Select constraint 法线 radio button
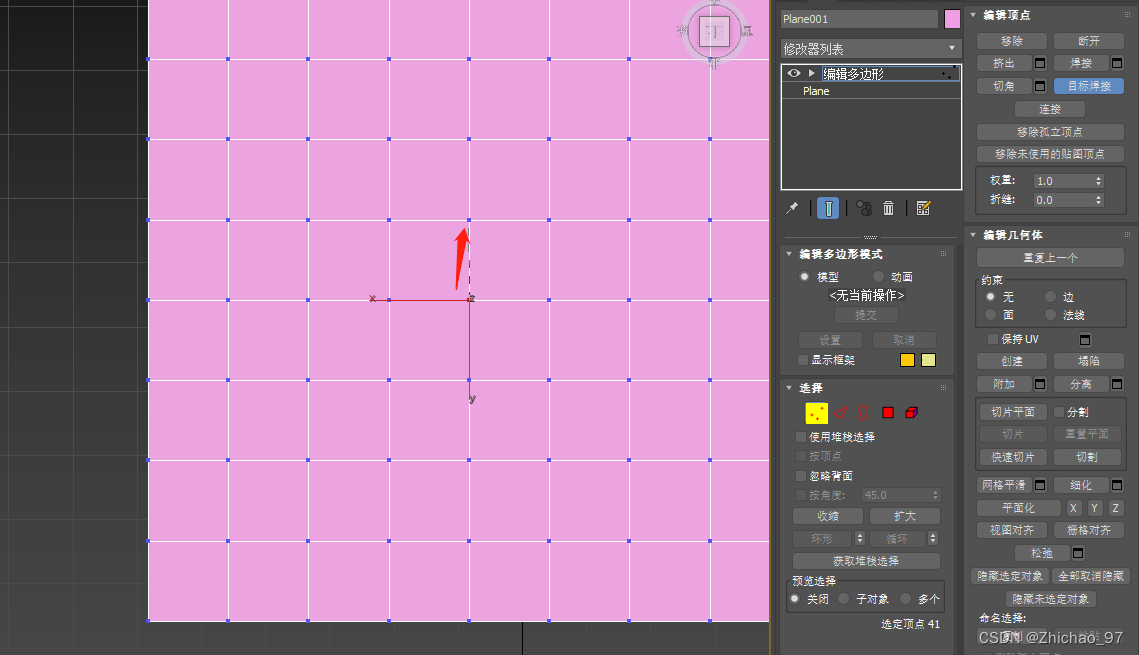 click(1050, 314)
